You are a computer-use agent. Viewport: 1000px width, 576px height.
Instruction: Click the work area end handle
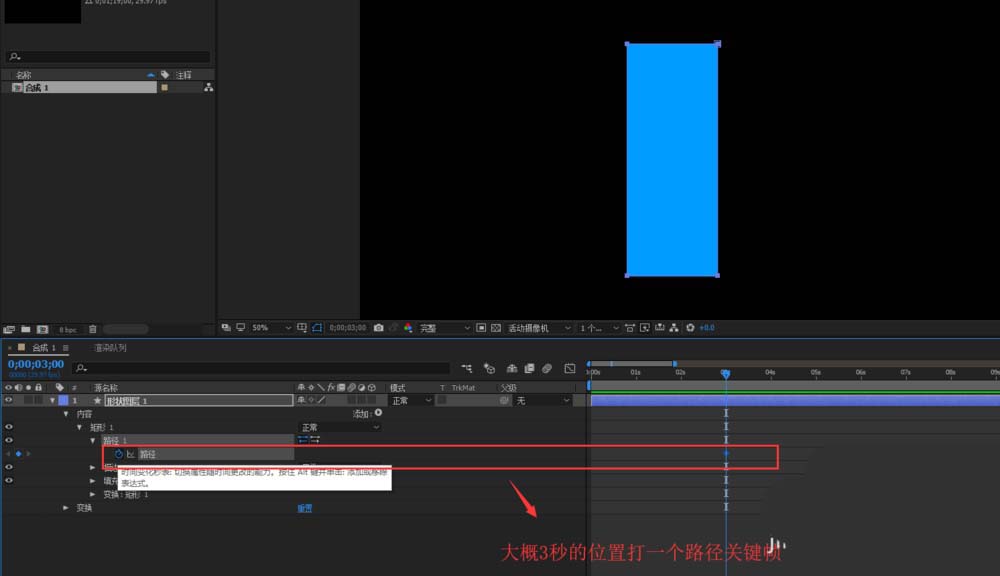[675, 364]
